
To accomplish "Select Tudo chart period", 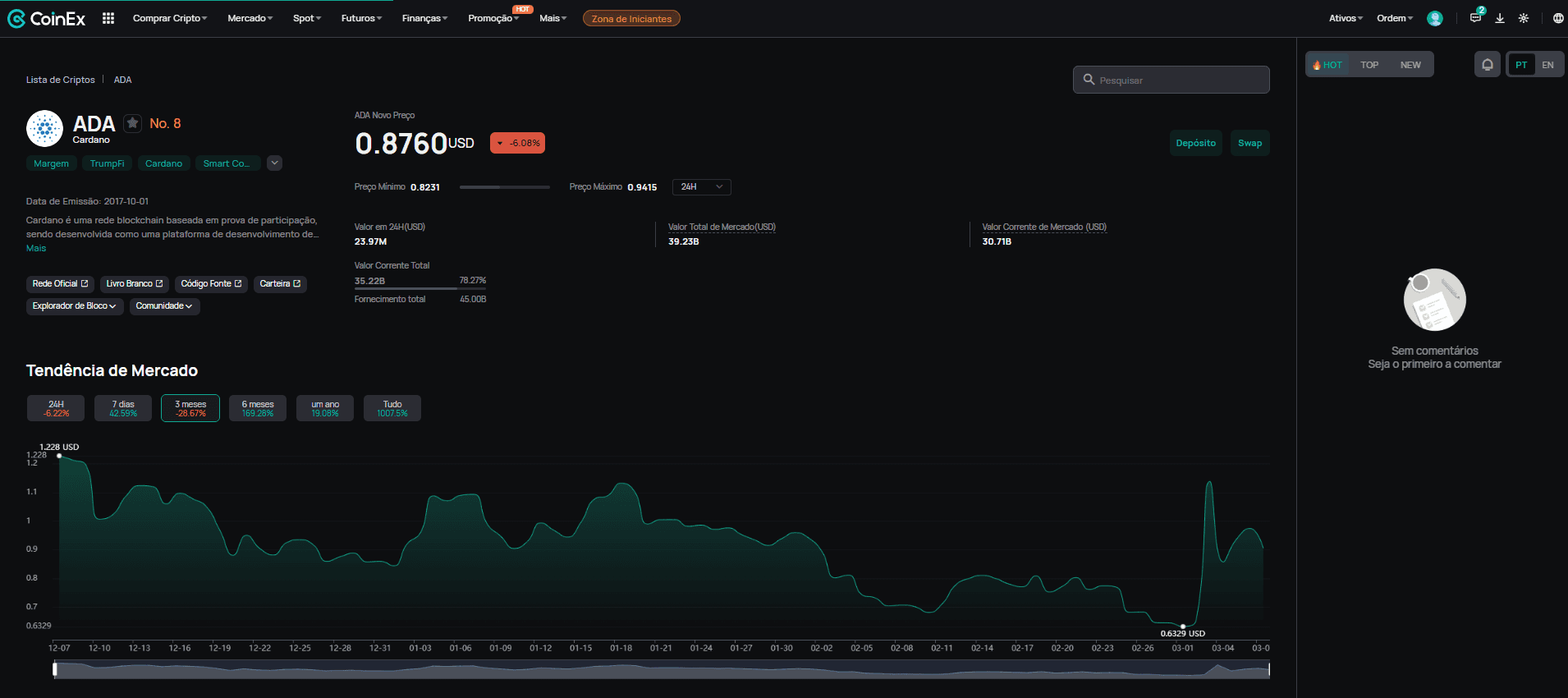I will [392, 408].
